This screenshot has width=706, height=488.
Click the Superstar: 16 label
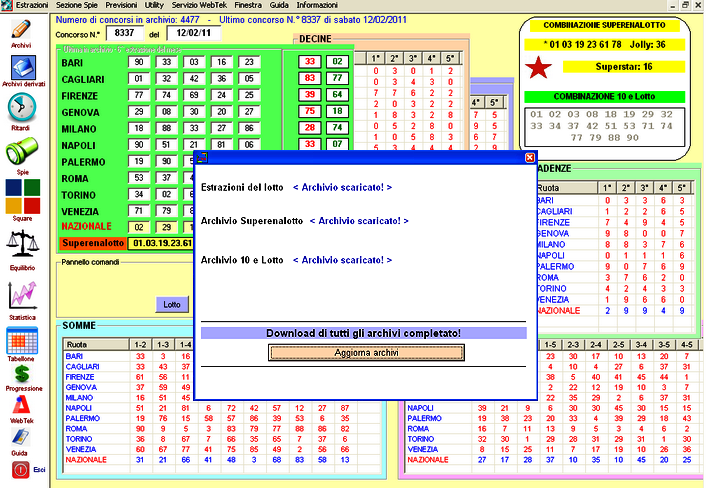coord(624,67)
